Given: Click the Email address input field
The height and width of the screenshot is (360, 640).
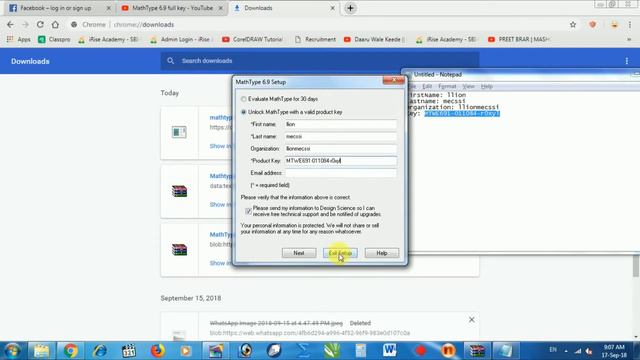Looking at the screenshot, I should 340,173.
